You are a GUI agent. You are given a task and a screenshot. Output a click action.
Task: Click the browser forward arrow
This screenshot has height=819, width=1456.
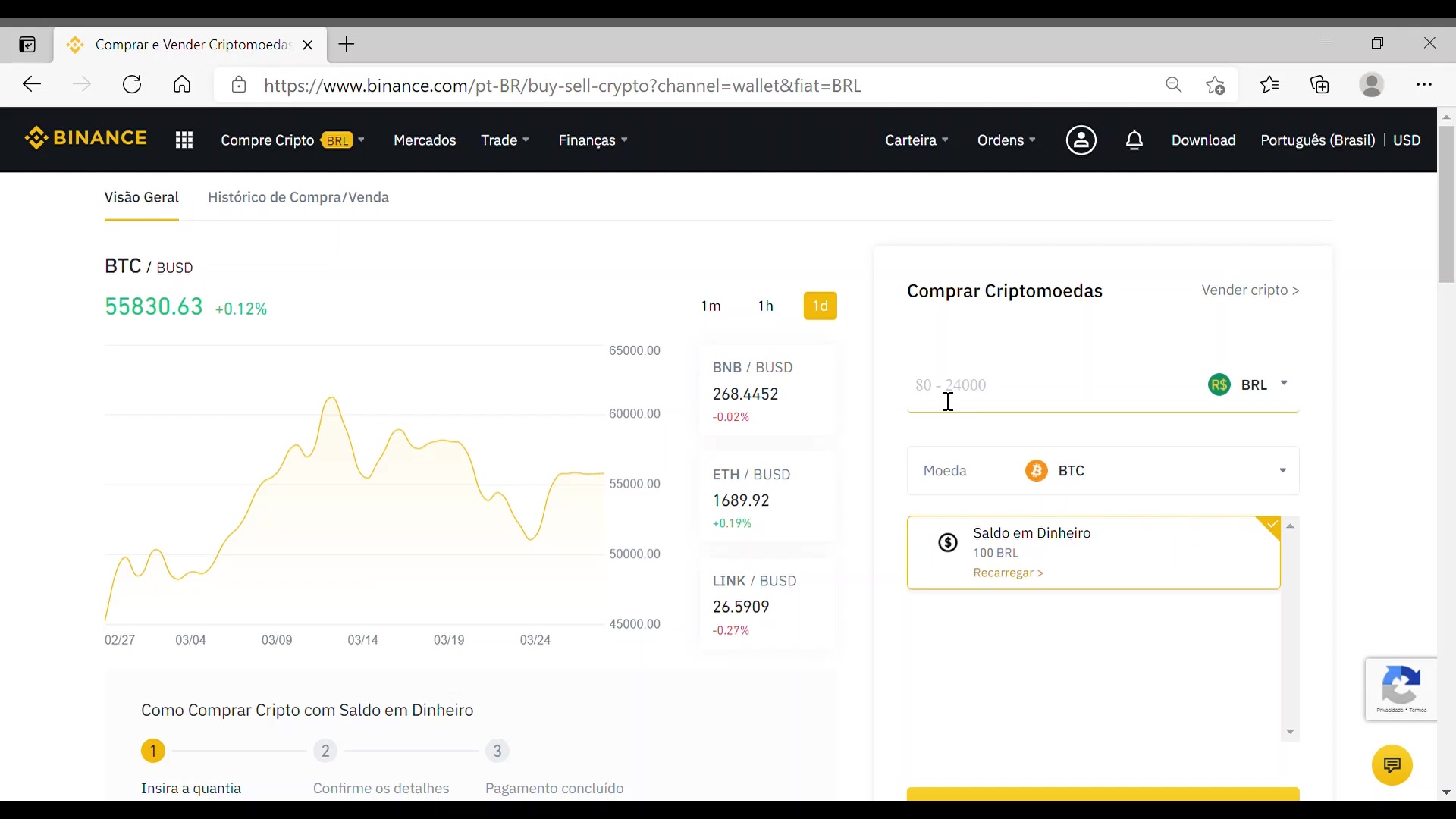pos(81,84)
